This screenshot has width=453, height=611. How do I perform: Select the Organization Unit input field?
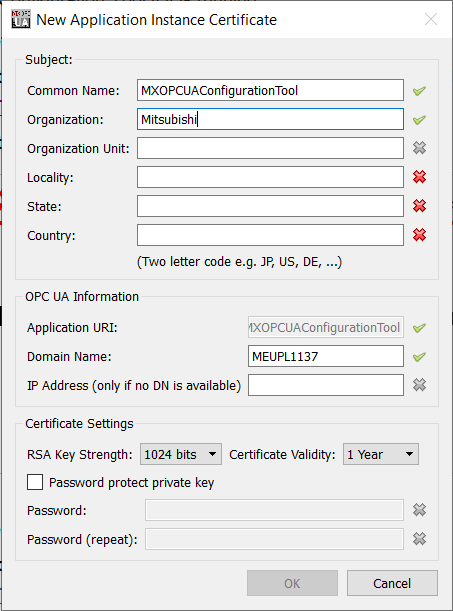(x=270, y=148)
